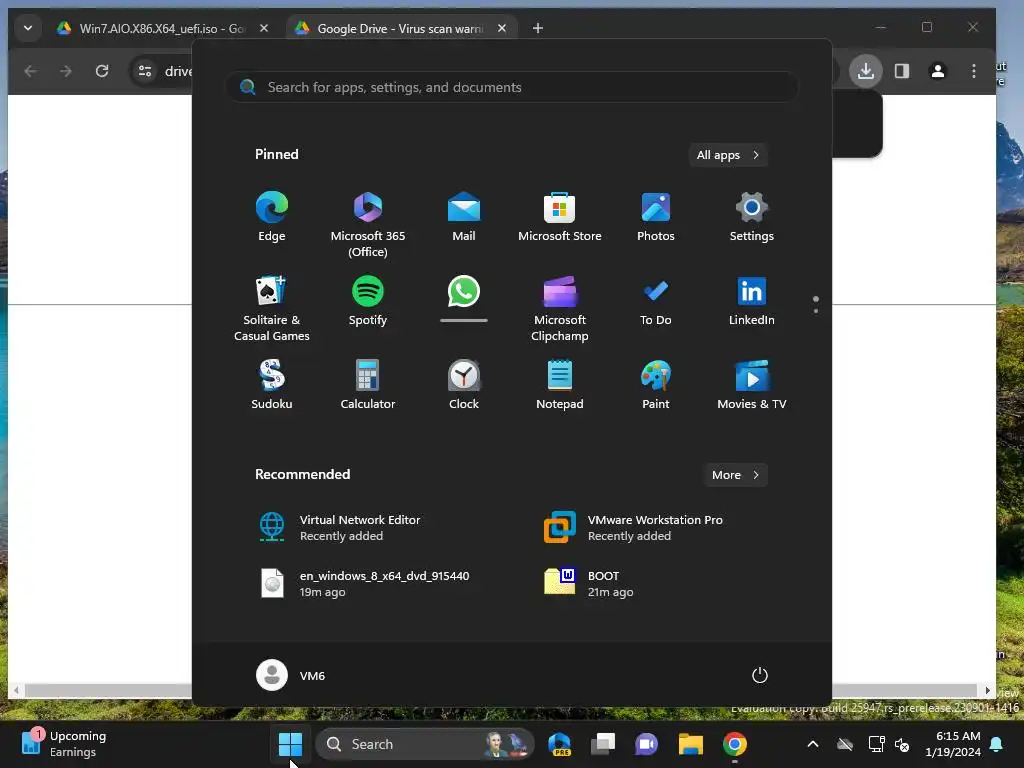Open Chrome tab search dropdown
The image size is (1024, 768).
(27, 28)
